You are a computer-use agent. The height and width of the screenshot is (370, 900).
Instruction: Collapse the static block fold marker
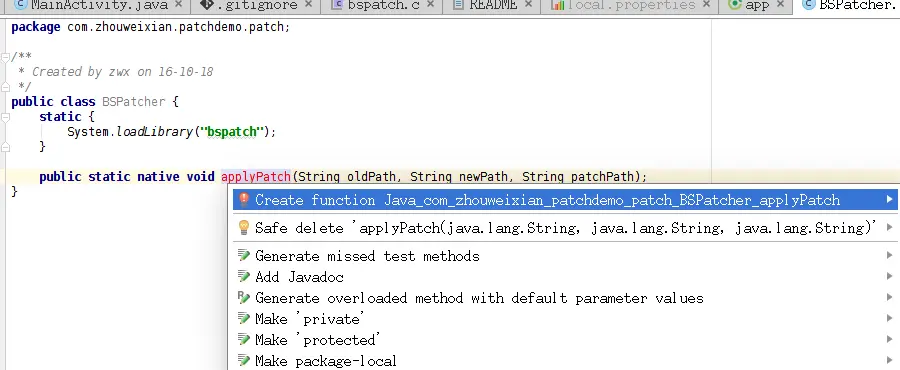pyautogui.click(x=5, y=117)
